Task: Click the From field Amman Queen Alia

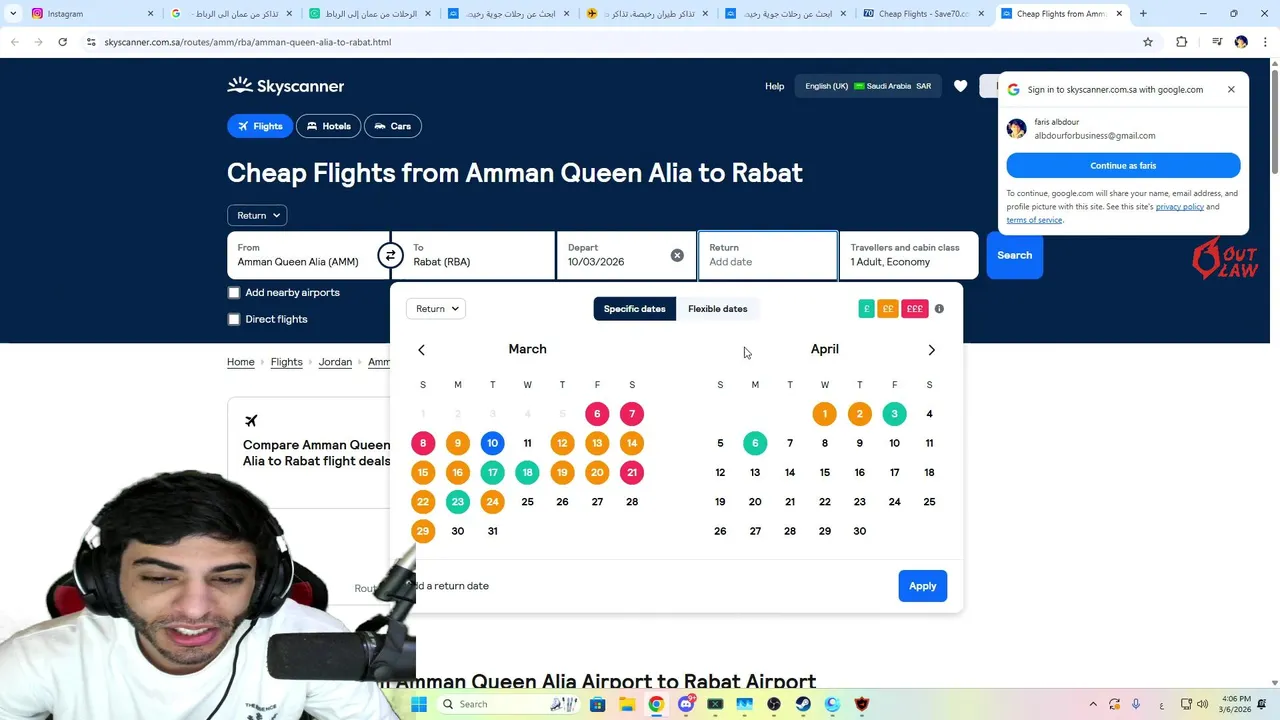Action: [x=308, y=255]
